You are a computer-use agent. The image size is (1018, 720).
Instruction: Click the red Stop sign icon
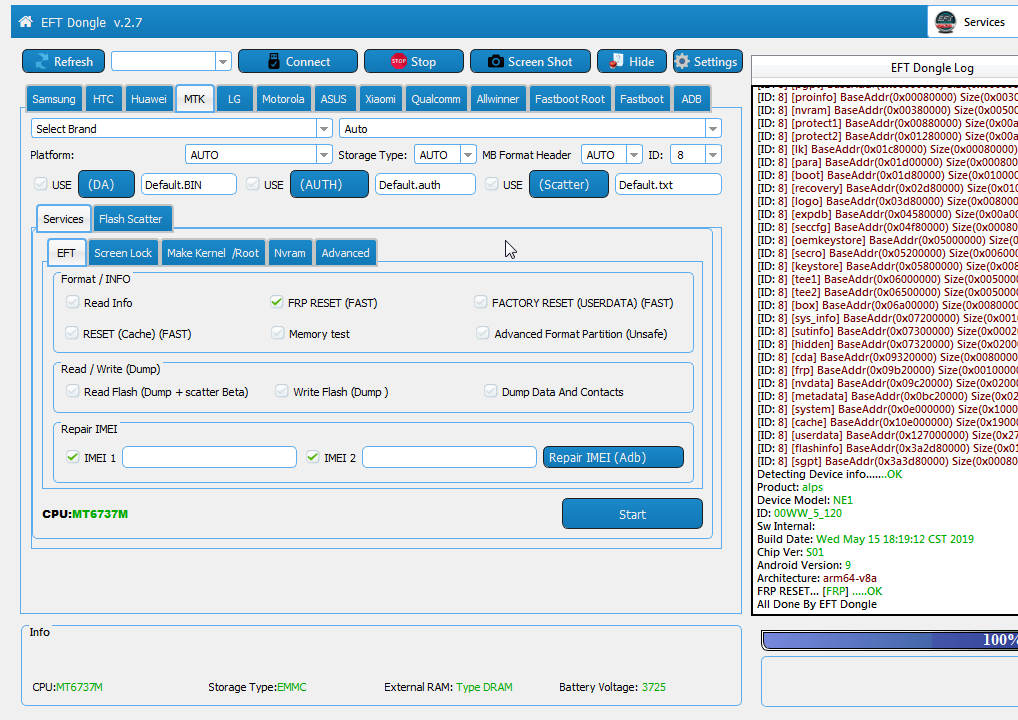coord(399,61)
